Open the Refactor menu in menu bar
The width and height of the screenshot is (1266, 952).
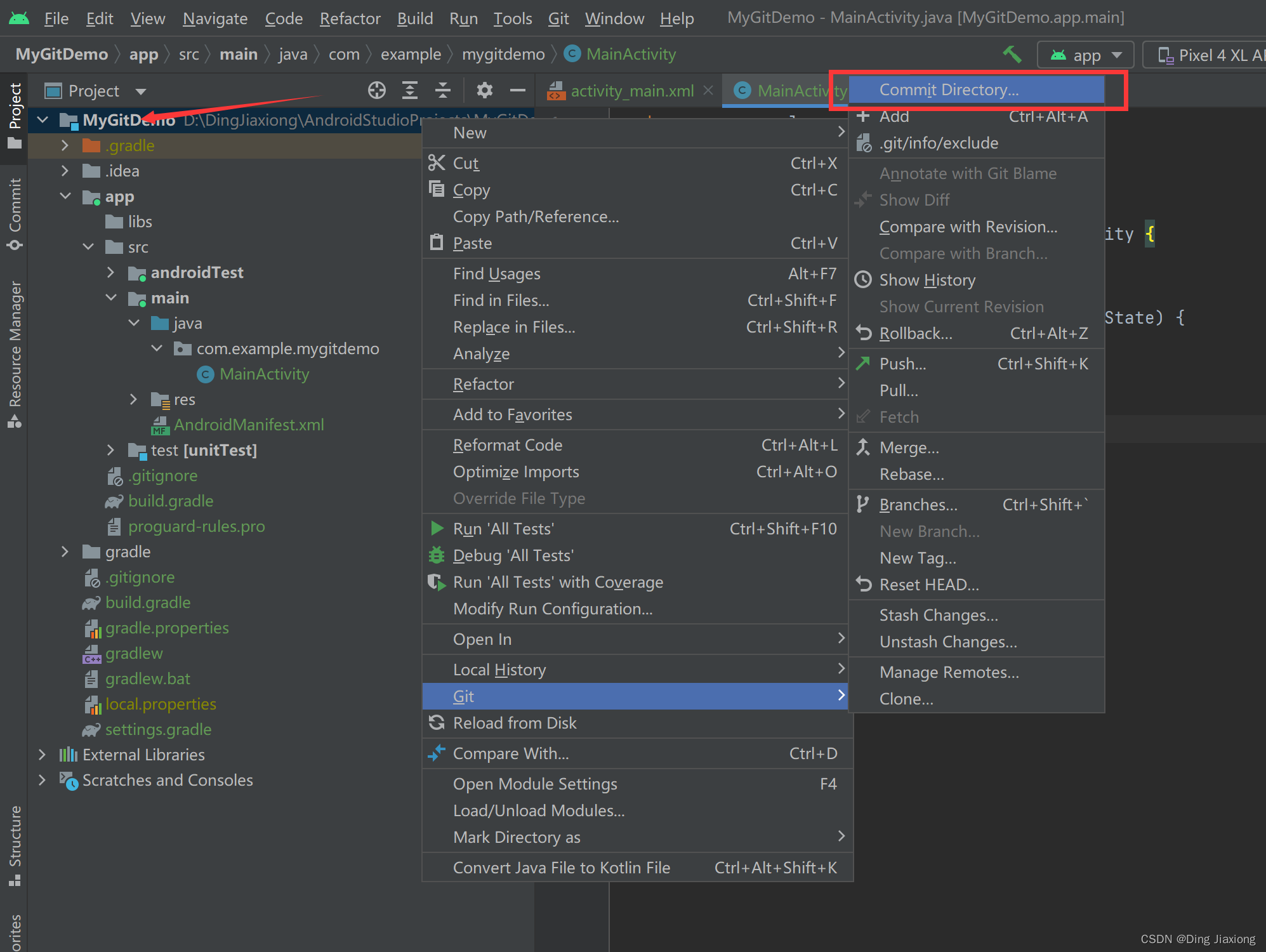(x=350, y=18)
